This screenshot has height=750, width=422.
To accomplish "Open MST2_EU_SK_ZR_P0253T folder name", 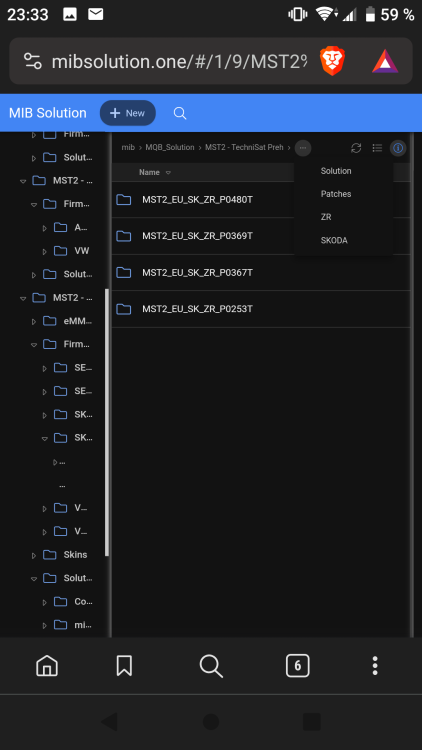I will [197, 309].
